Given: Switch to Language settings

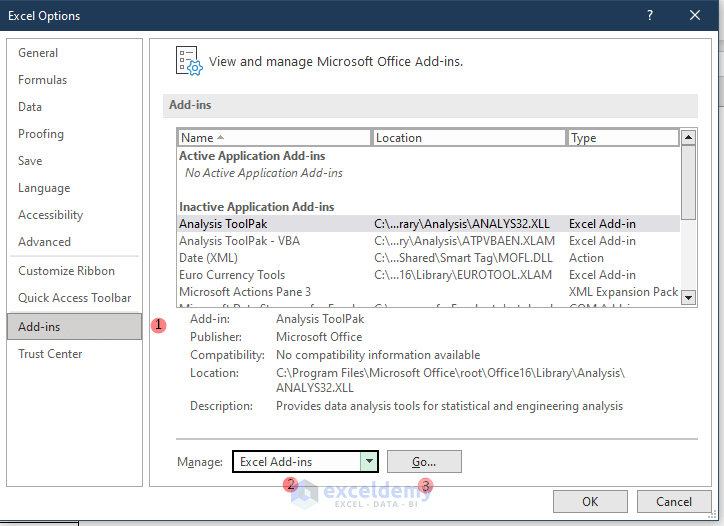Looking at the screenshot, I should (x=44, y=188).
